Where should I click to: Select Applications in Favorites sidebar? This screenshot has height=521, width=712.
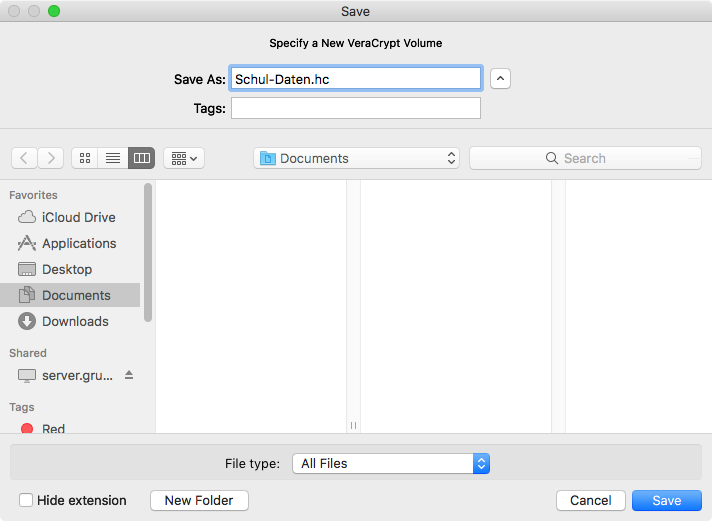pyautogui.click(x=78, y=243)
